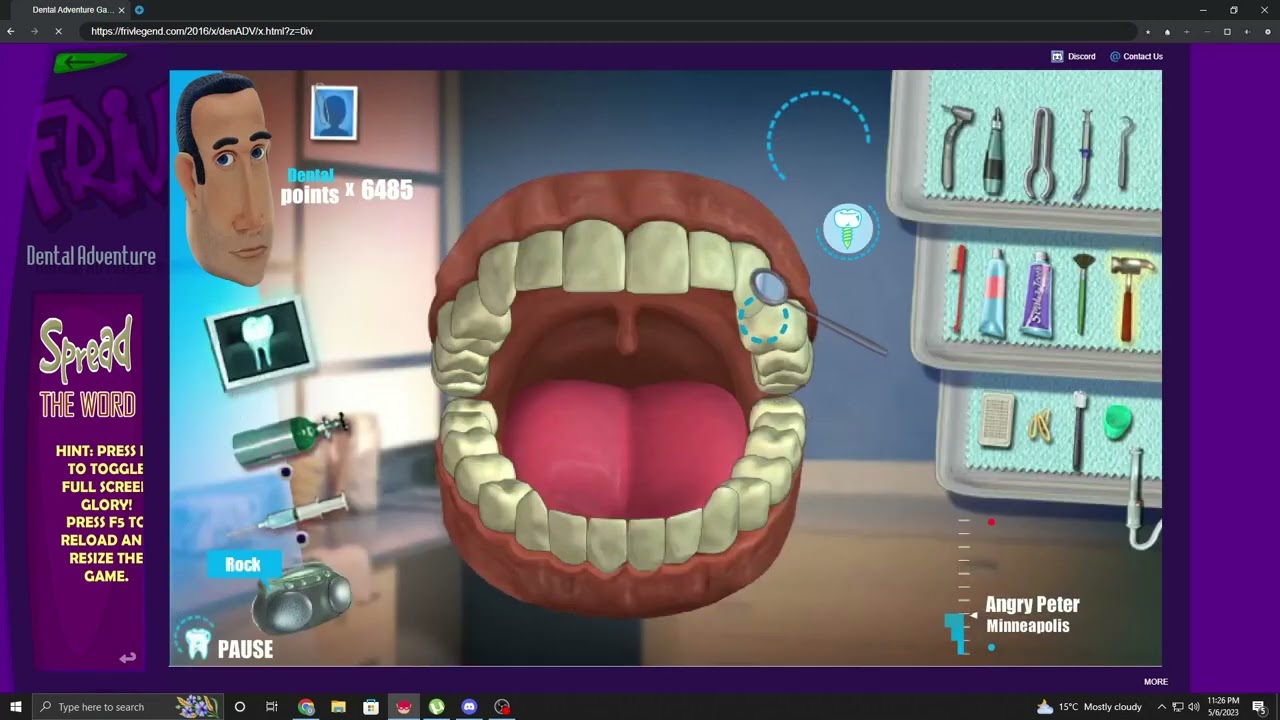Click the PAUSE button

pyautogui.click(x=245, y=650)
